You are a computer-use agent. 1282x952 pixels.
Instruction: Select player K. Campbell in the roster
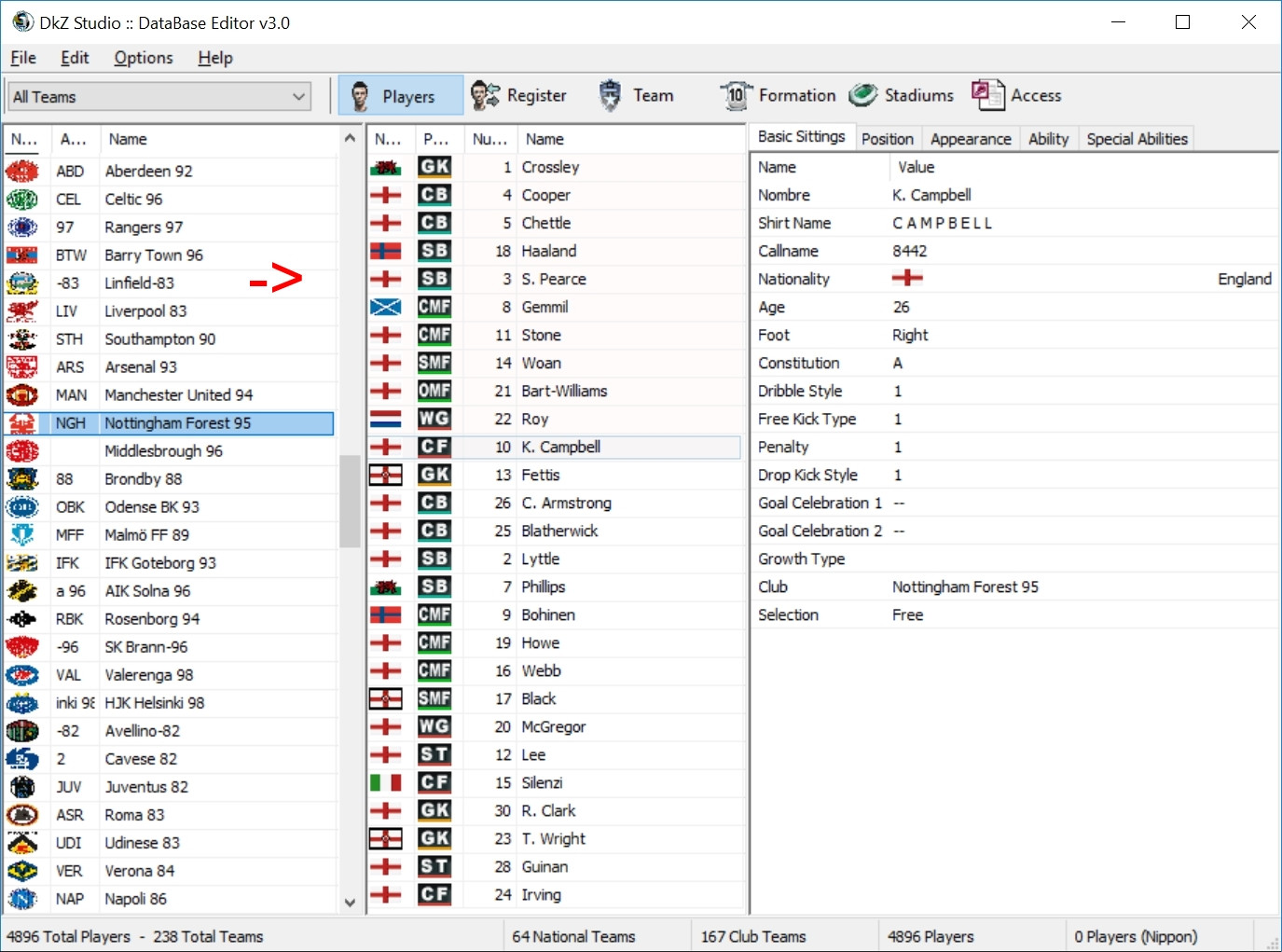(x=555, y=447)
